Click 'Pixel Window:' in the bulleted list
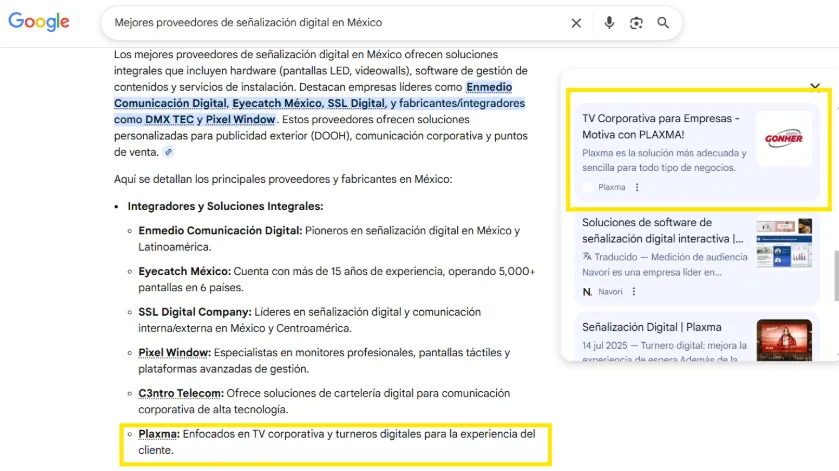 coord(174,353)
